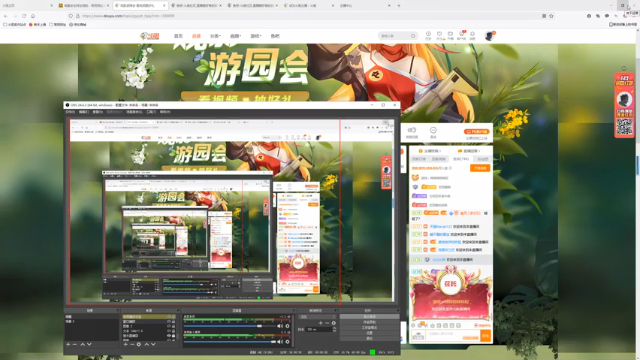Add a new scene in OBS Scenes panel
Image resolution: width=640 pixels, height=360 pixels.
click(68, 344)
